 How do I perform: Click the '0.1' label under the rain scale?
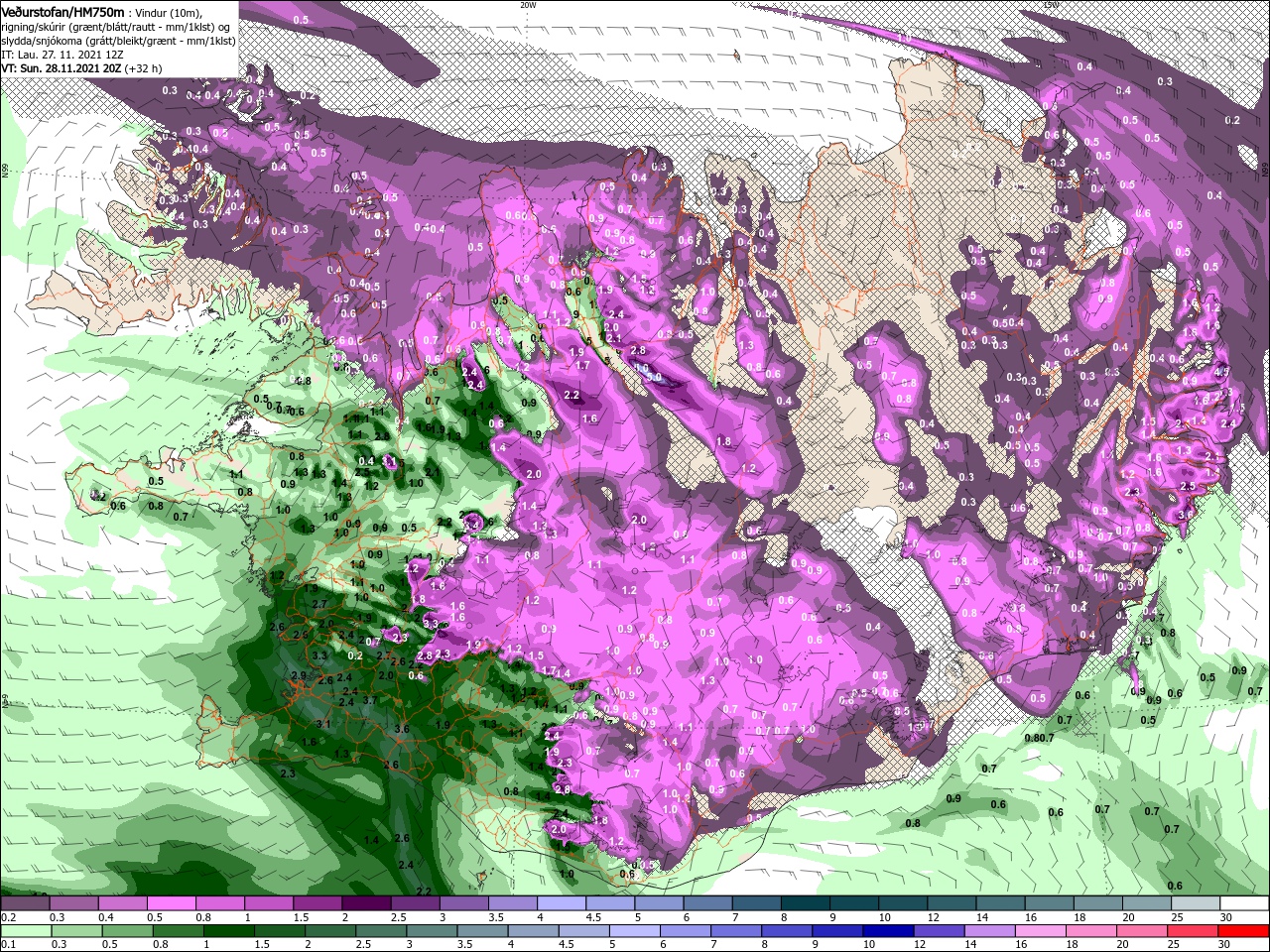pyautogui.click(x=7, y=945)
